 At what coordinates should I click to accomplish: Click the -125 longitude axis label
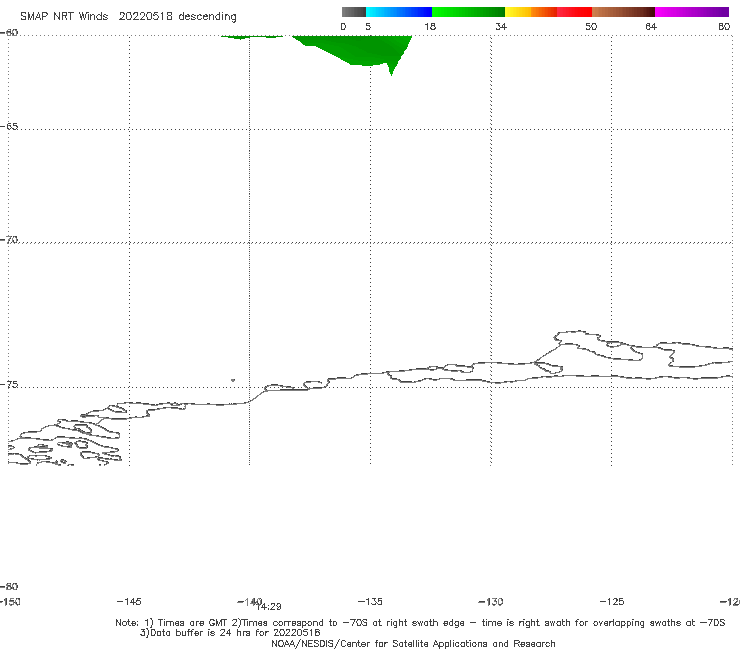click(612, 601)
